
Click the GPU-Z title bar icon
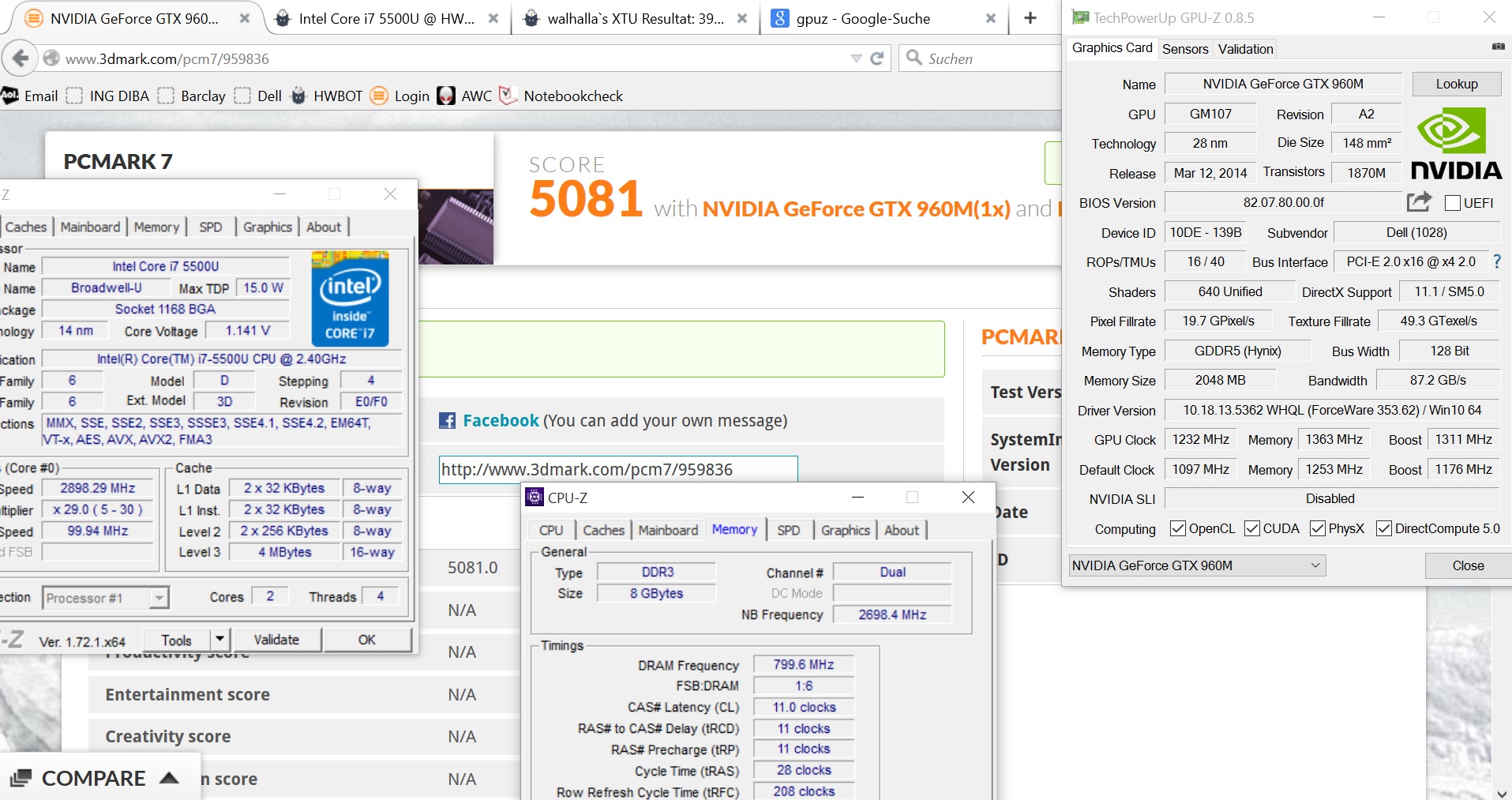coord(1079,17)
